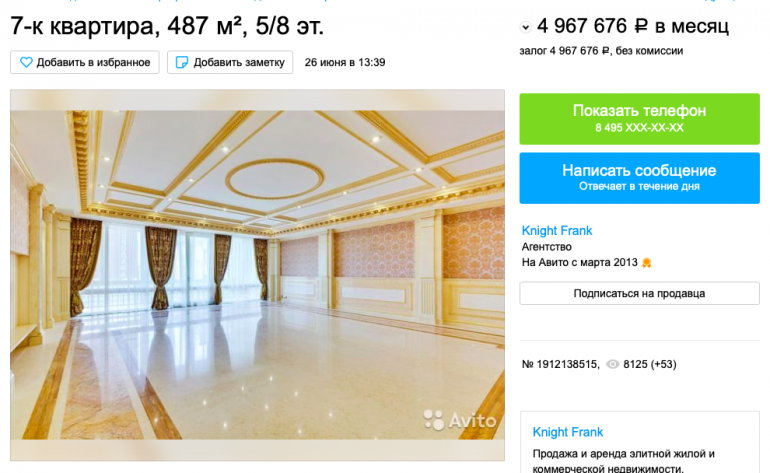This screenshot has height=473, width=770.
Task: Click the Avito watermark logo on photo
Action: point(460,420)
